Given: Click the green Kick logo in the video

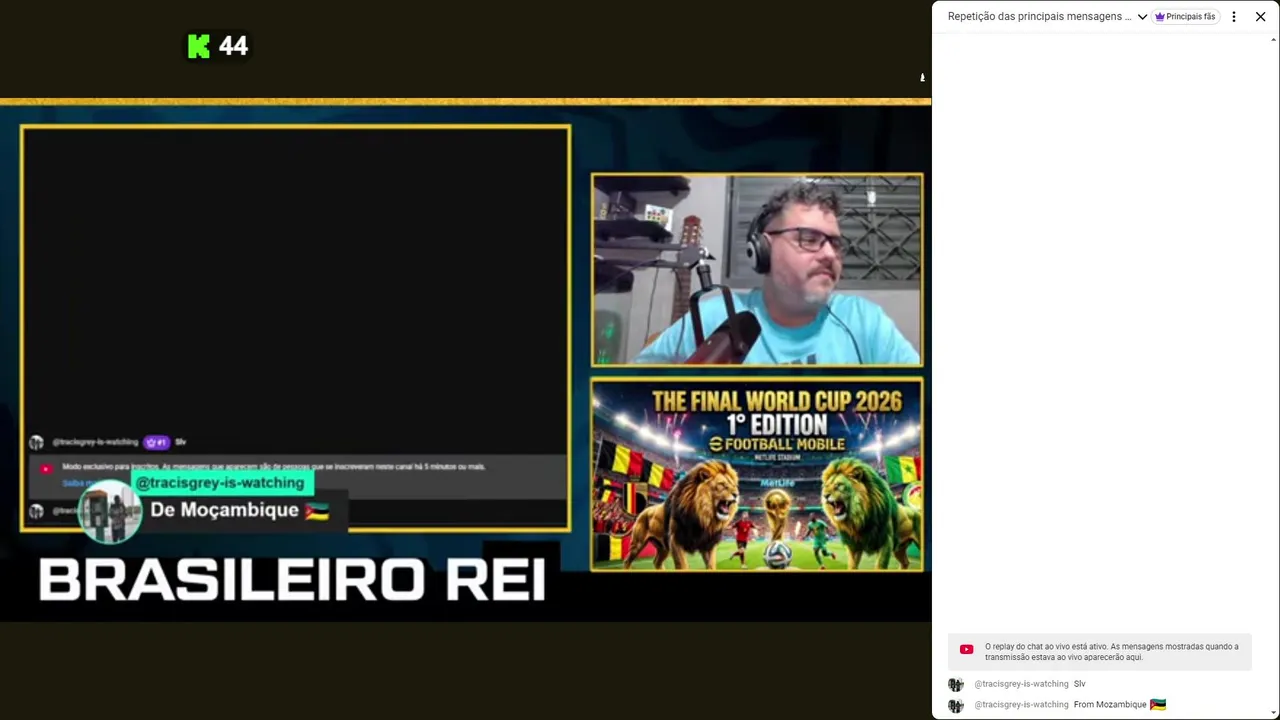Looking at the screenshot, I should (199, 46).
